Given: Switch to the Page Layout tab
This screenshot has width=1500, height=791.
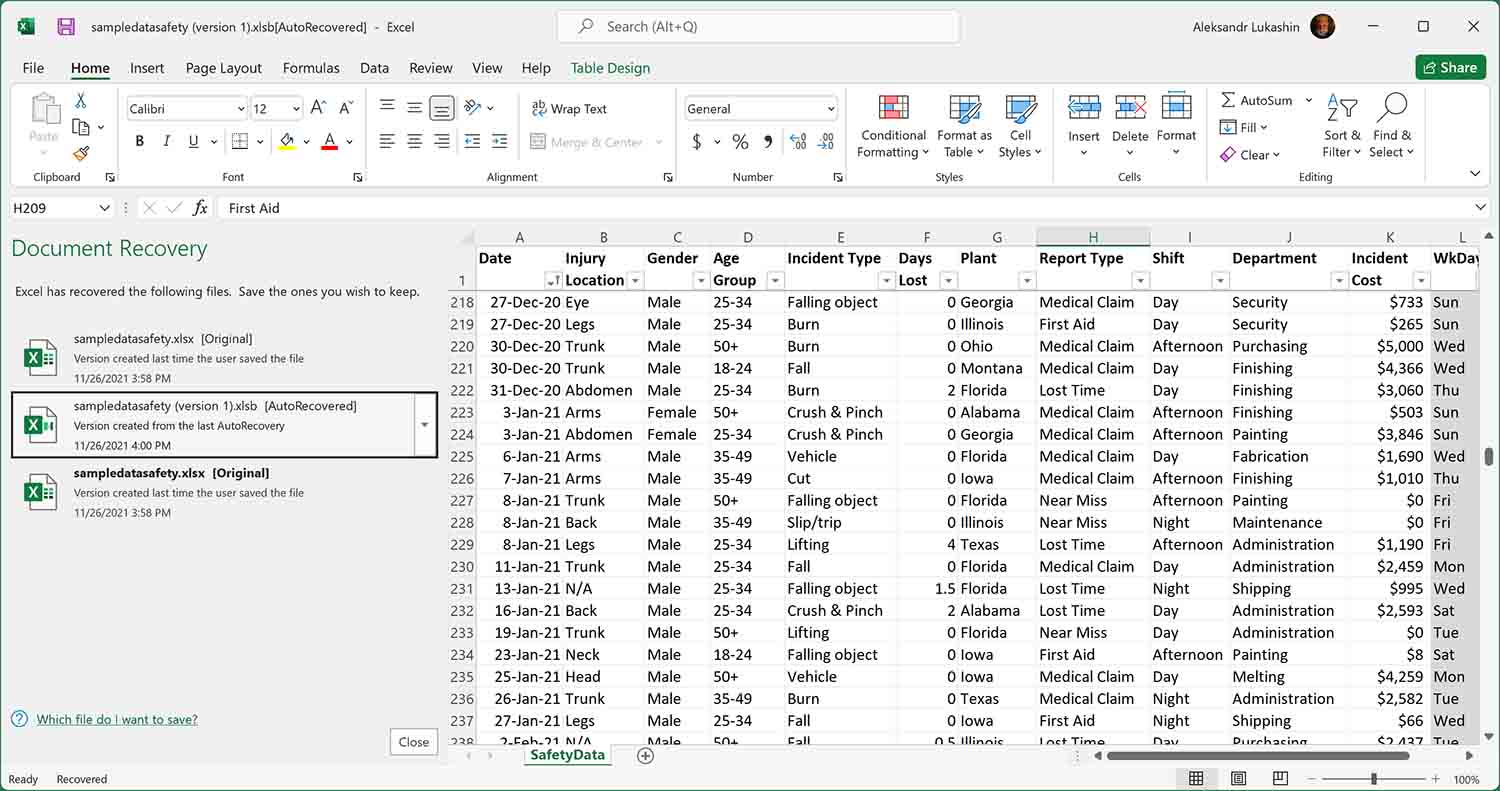Looking at the screenshot, I should (x=223, y=68).
